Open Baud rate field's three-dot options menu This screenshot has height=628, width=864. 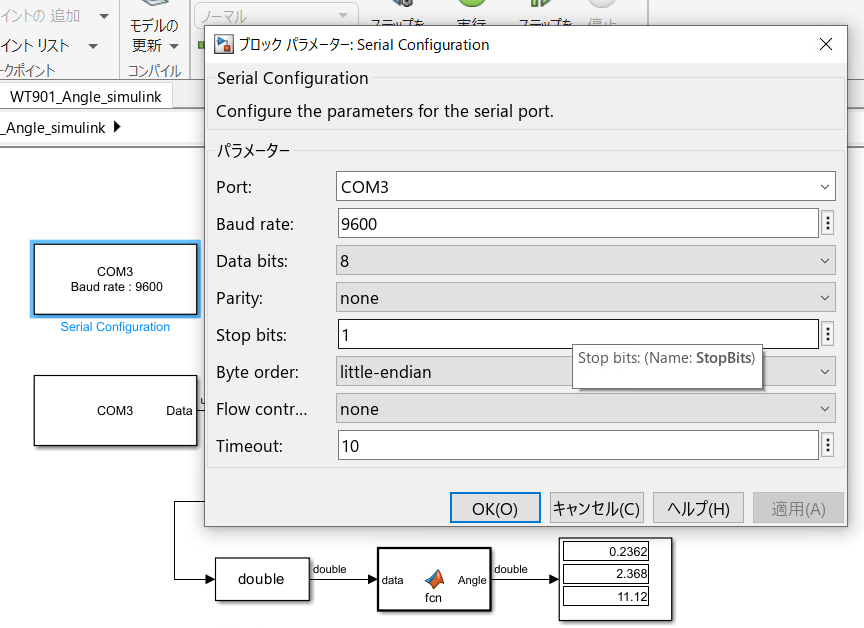pos(828,223)
